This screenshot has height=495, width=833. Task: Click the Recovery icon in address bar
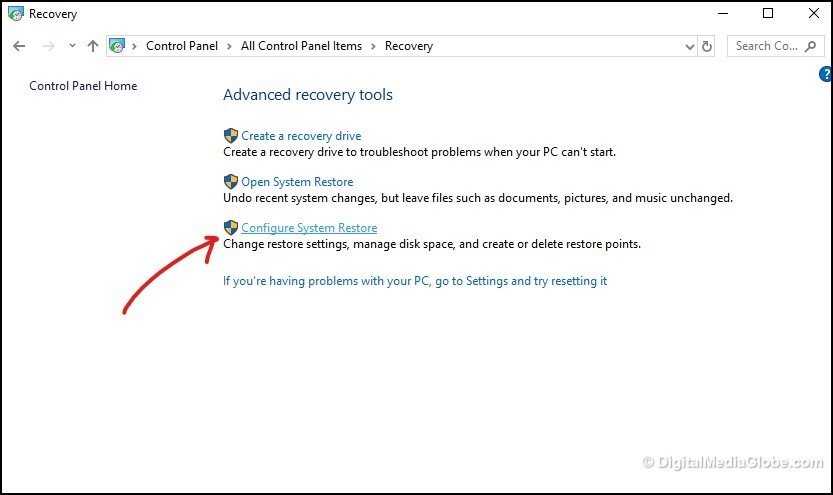[117, 46]
